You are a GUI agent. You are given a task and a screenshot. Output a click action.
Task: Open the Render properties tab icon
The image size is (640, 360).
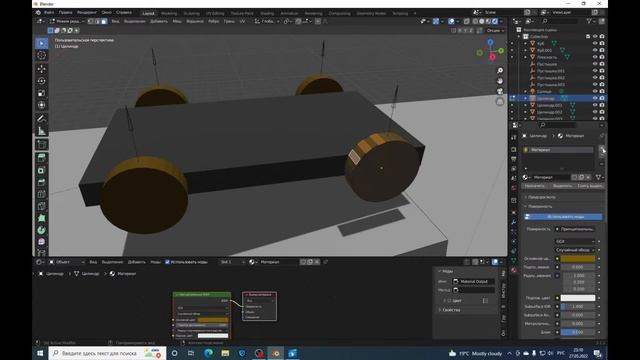tap(514, 149)
